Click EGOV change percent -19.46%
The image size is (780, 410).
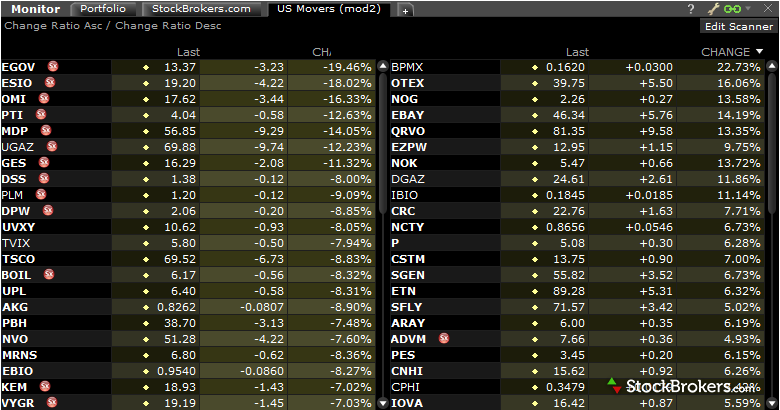tap(347, 67)
